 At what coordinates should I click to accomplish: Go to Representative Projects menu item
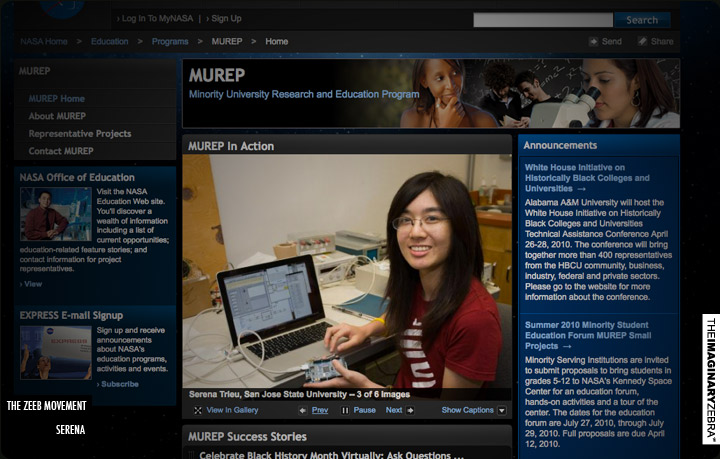80,134
